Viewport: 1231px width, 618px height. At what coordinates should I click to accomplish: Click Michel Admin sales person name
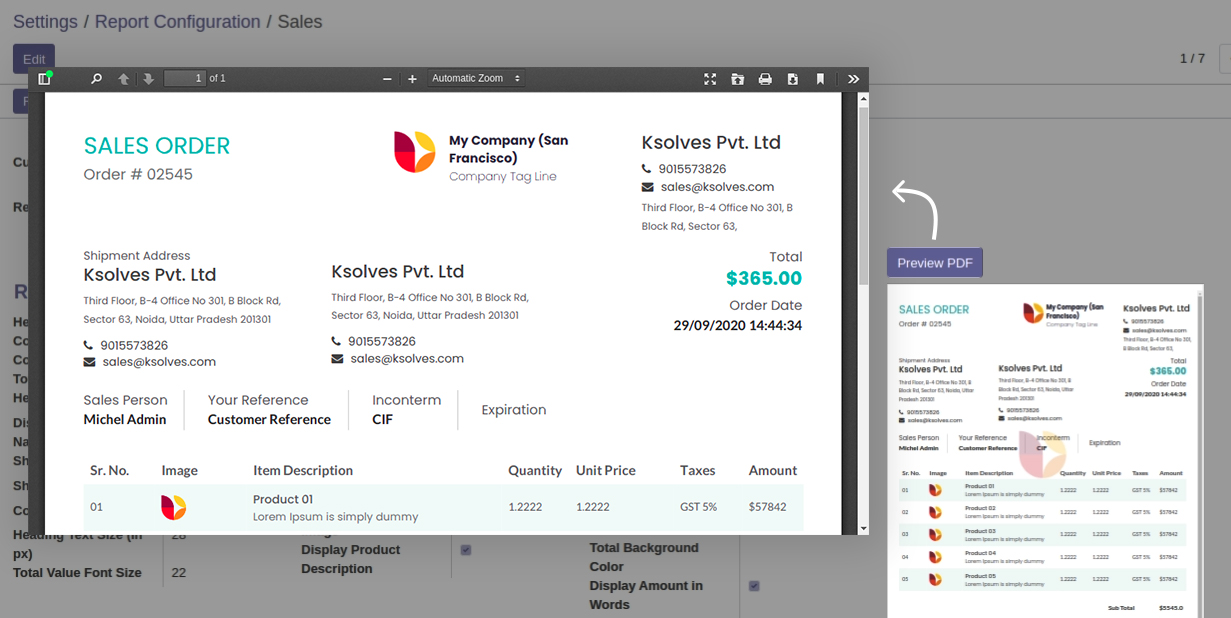click(125, 419)
